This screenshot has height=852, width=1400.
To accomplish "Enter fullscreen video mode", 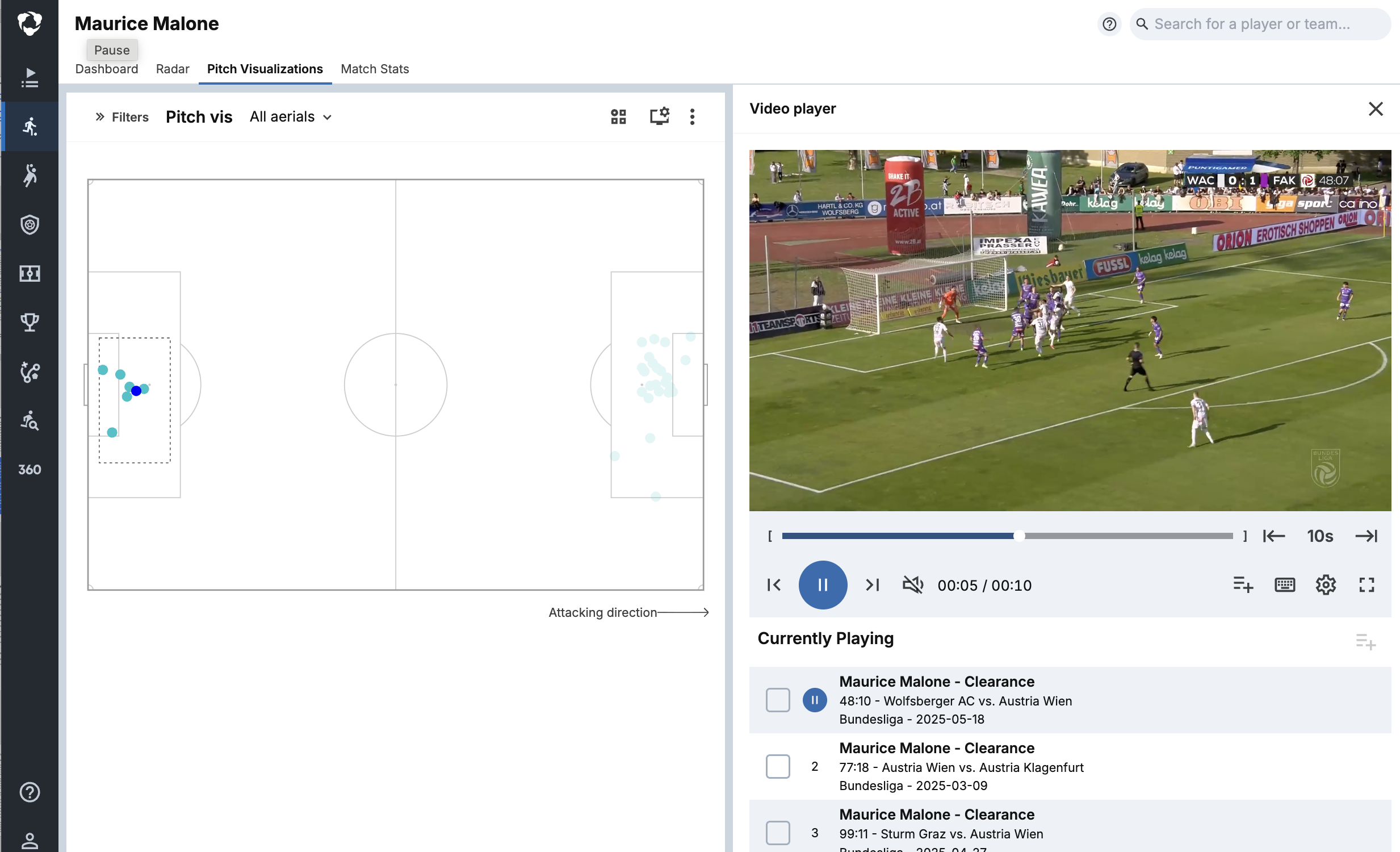I will pyautogui.click(x=1367, y=585).
